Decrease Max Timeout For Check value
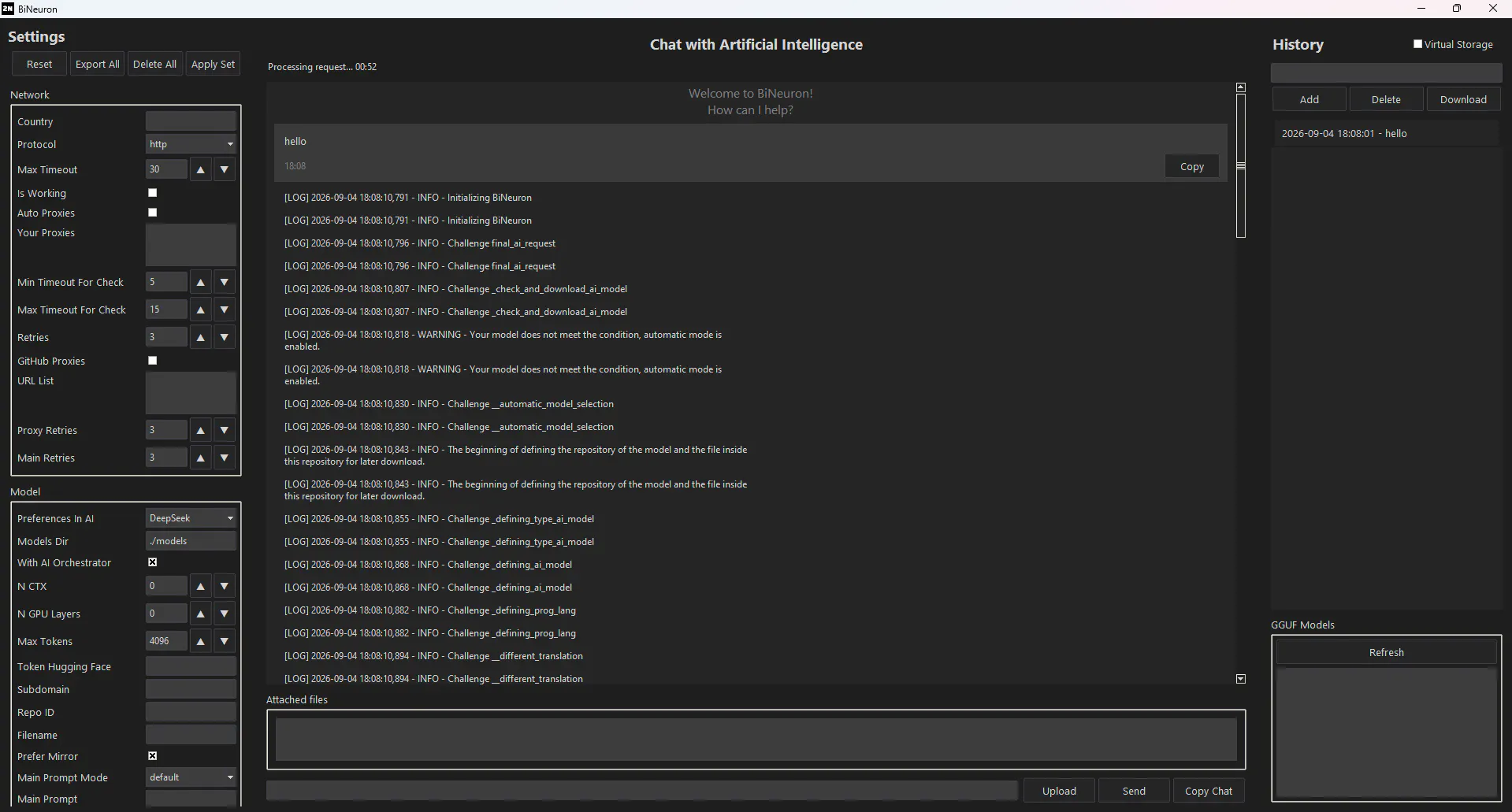Viewport: 1512px width, 812px height. (225, 310)
